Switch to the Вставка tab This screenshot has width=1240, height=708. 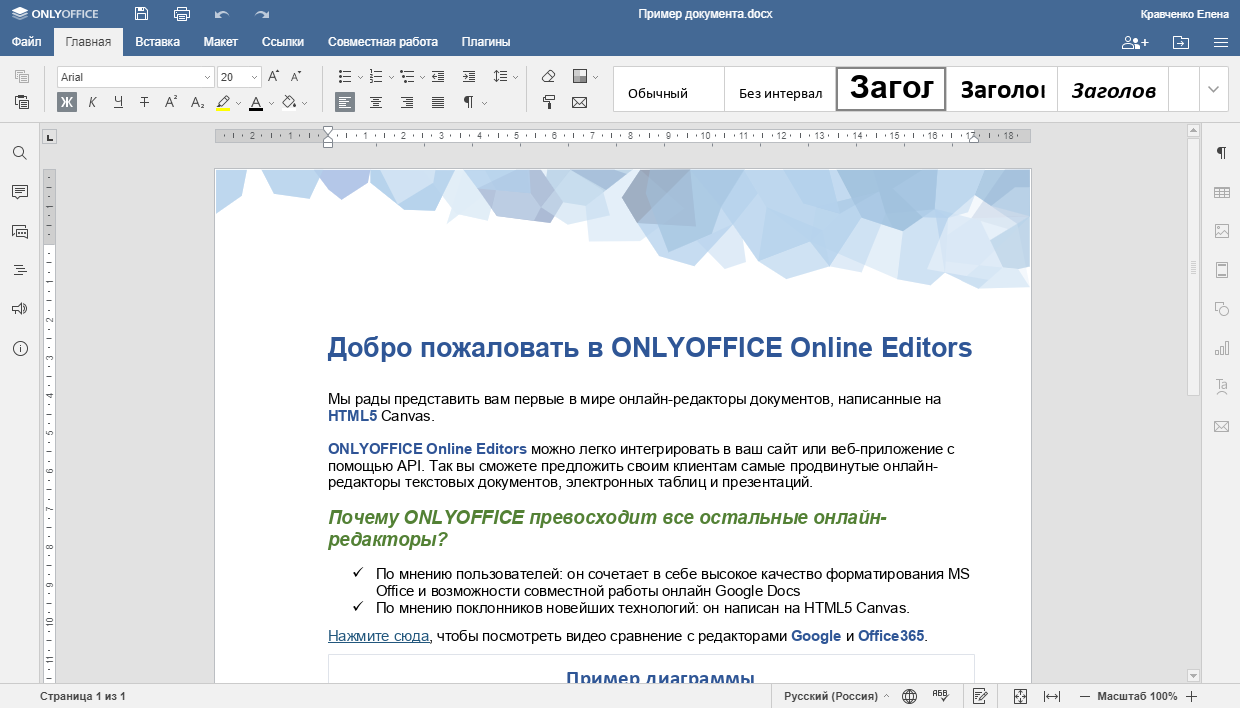click(x=157, y=42)
